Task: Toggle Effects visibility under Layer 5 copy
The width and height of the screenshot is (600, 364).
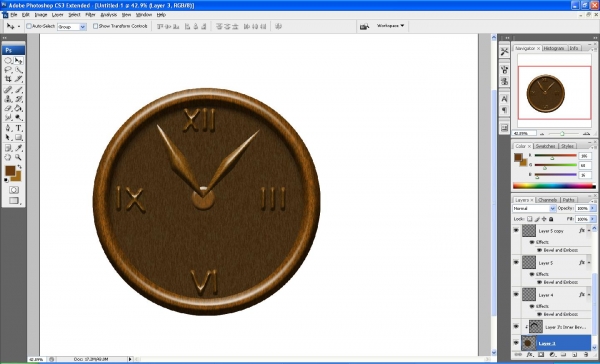Action: tap(532, 242)
